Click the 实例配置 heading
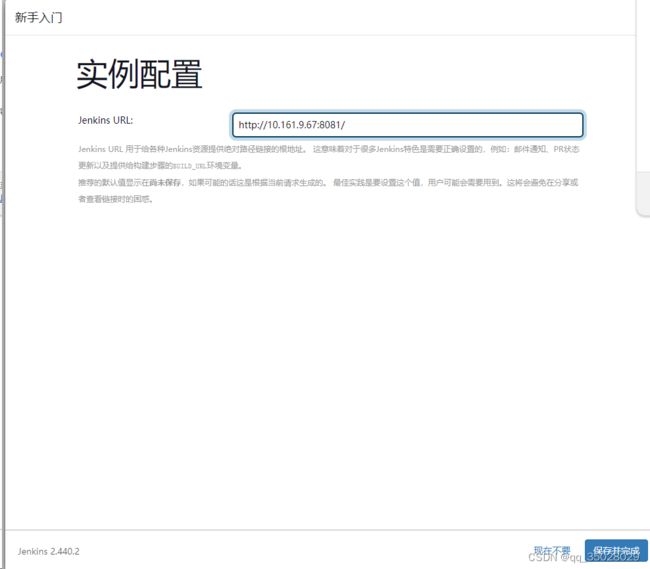The width and height of the screenshot is (650, 569). 139,74
